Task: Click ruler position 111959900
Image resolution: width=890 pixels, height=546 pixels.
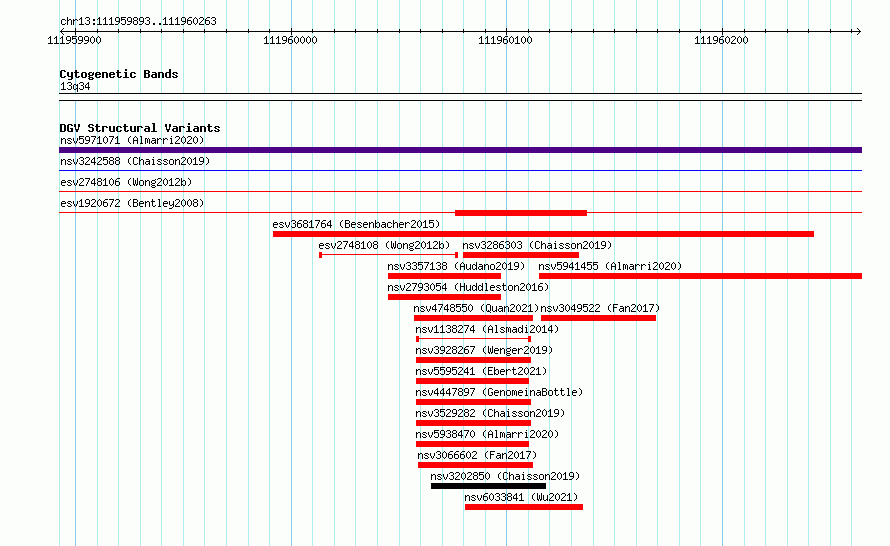Action: (74, 40)
